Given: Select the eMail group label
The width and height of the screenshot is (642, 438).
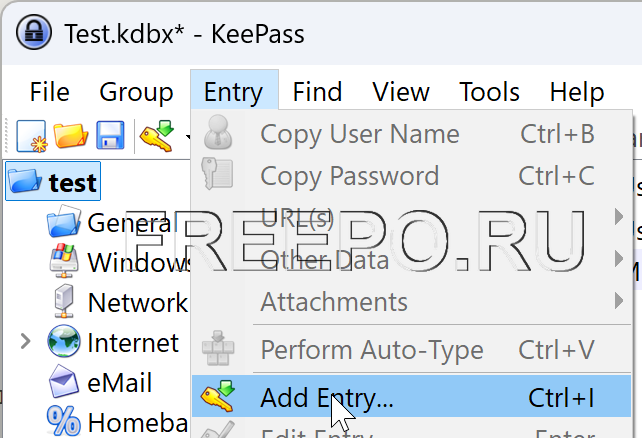Looking at the screenshot, I should click(120, 382).
